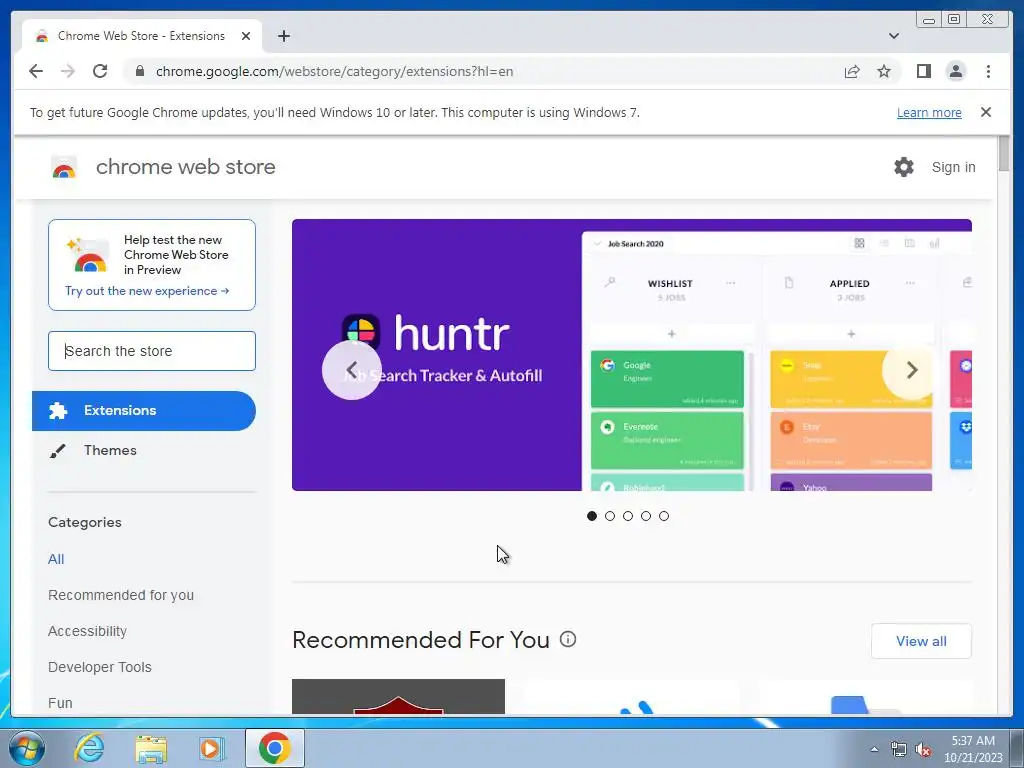1024x768 pixels.
Task: Expand the tab search dropdown arrow
Action: click(893, 36)
